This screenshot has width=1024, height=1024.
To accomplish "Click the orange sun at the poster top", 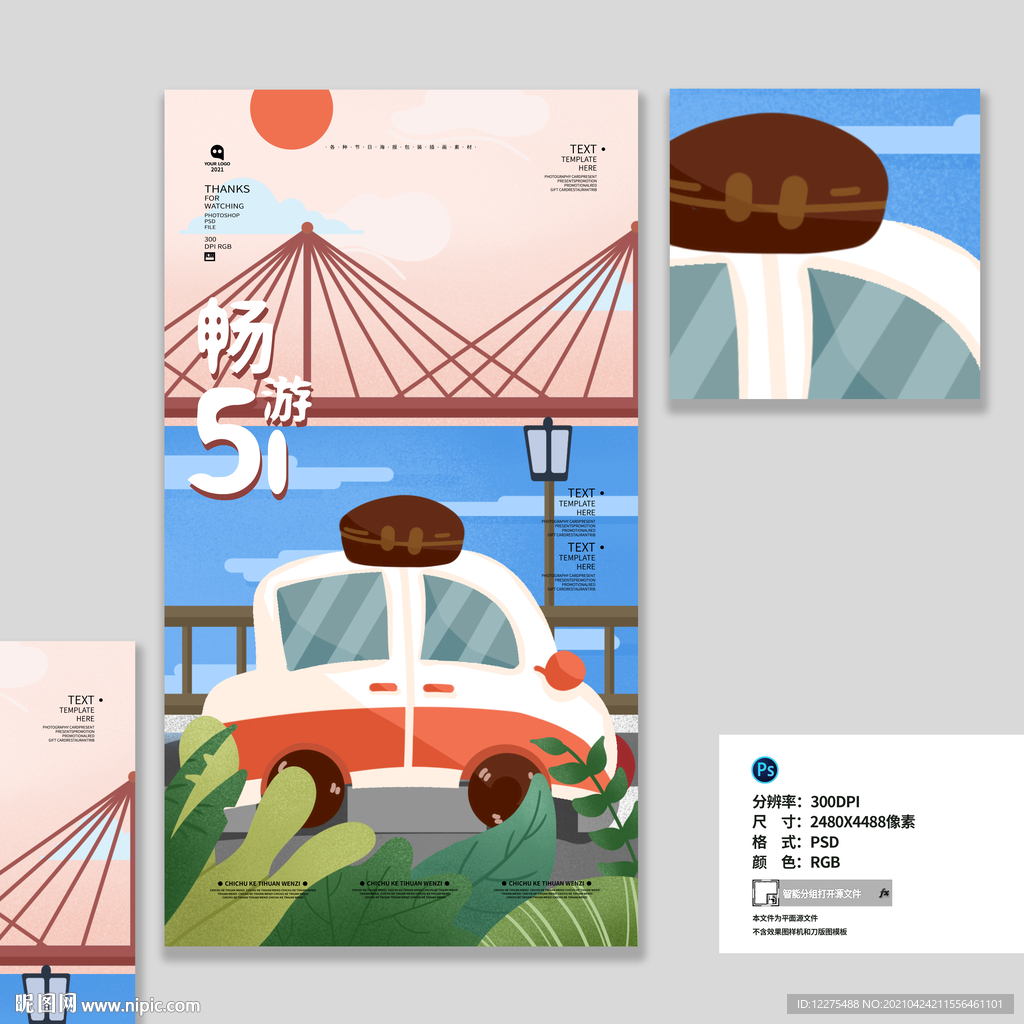I will tap(291, 116).
